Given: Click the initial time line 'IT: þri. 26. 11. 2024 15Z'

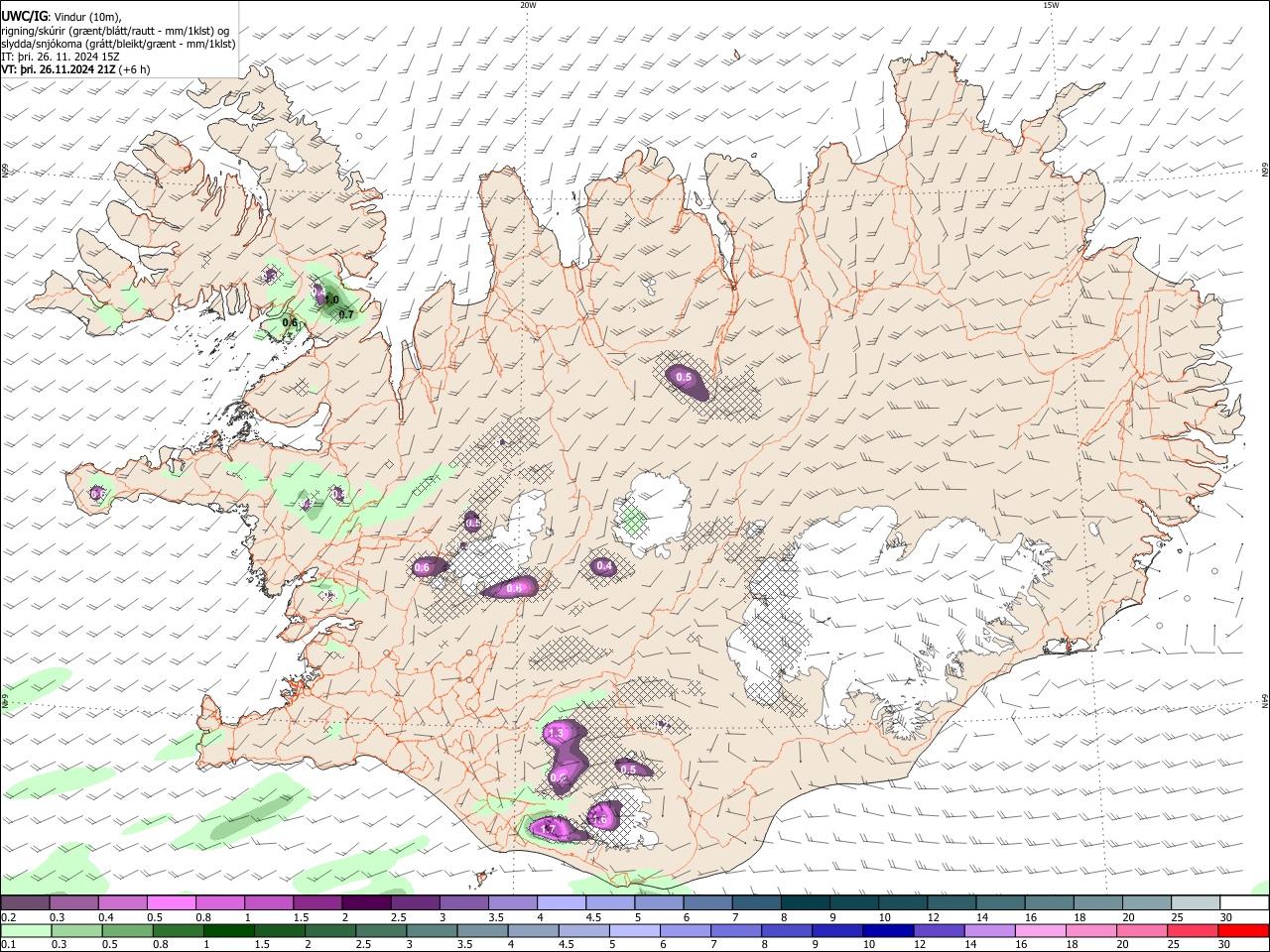Looking at the screenshot, I should (62, 57).
